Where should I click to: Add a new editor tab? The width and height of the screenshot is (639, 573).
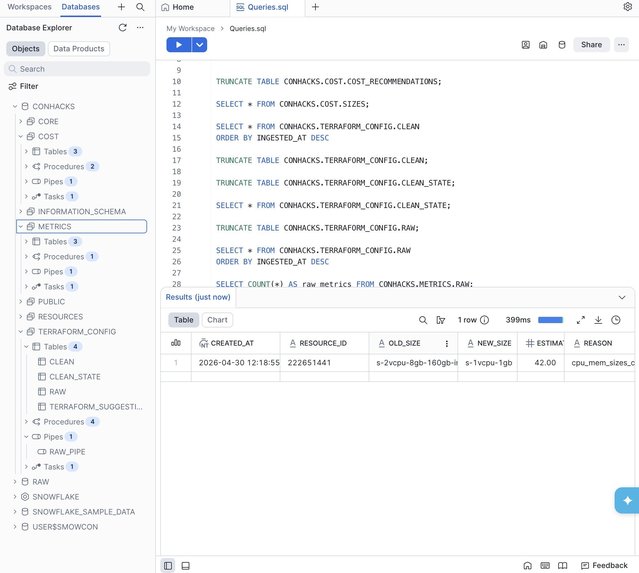pyautogui.click(x=315, y=7)
